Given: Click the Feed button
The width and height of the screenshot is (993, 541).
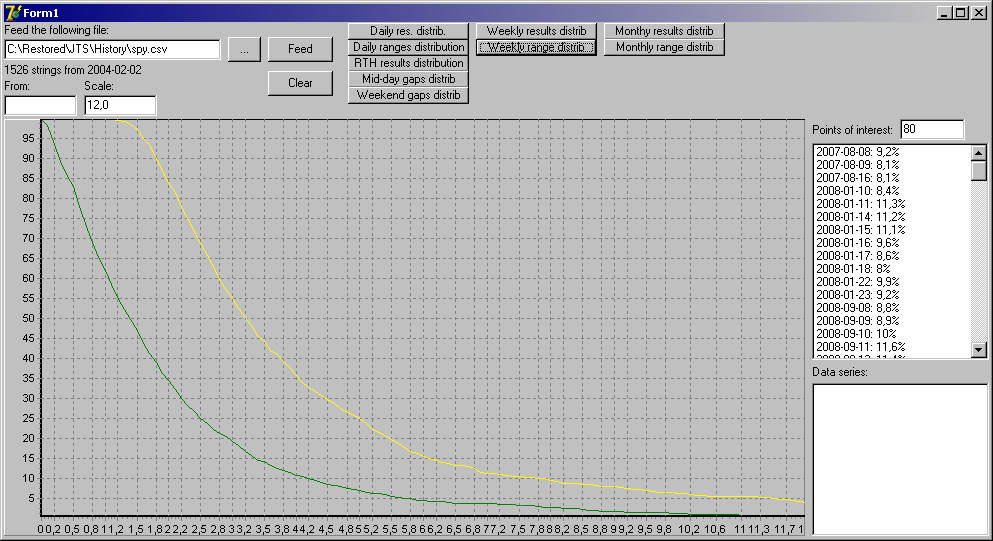Looking at the screenshot, I should click(300, 49).
